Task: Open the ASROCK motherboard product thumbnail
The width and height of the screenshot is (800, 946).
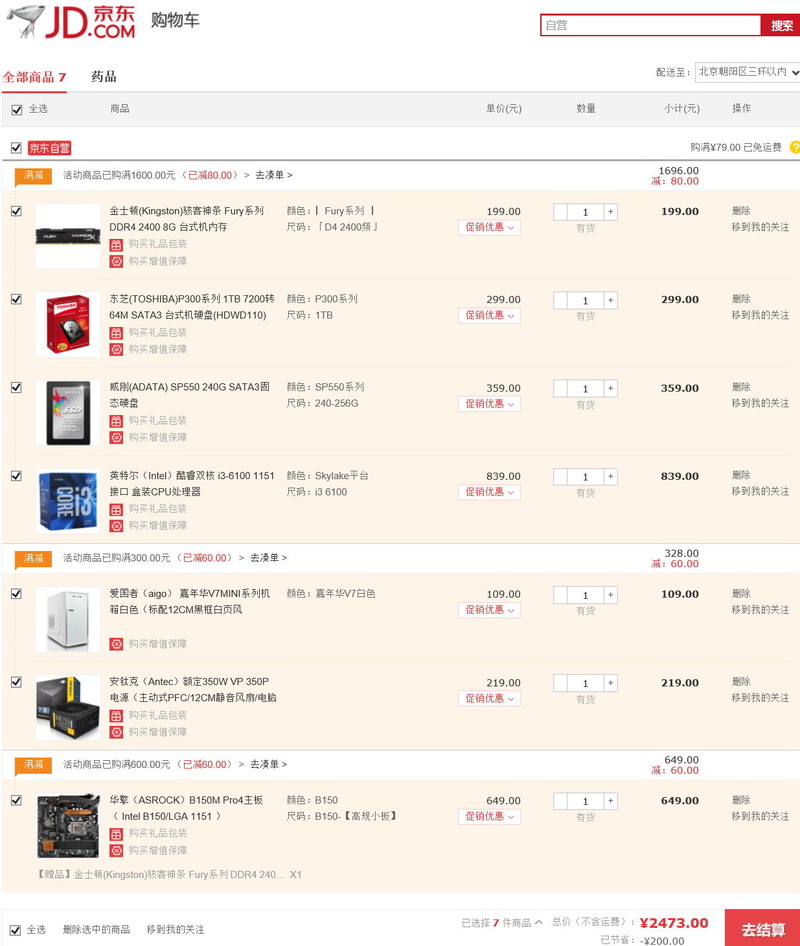Action: (x=68, y=825)
